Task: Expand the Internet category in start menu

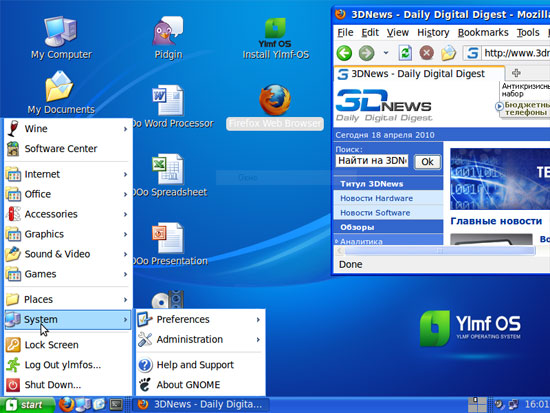Action: coord(68,174)
